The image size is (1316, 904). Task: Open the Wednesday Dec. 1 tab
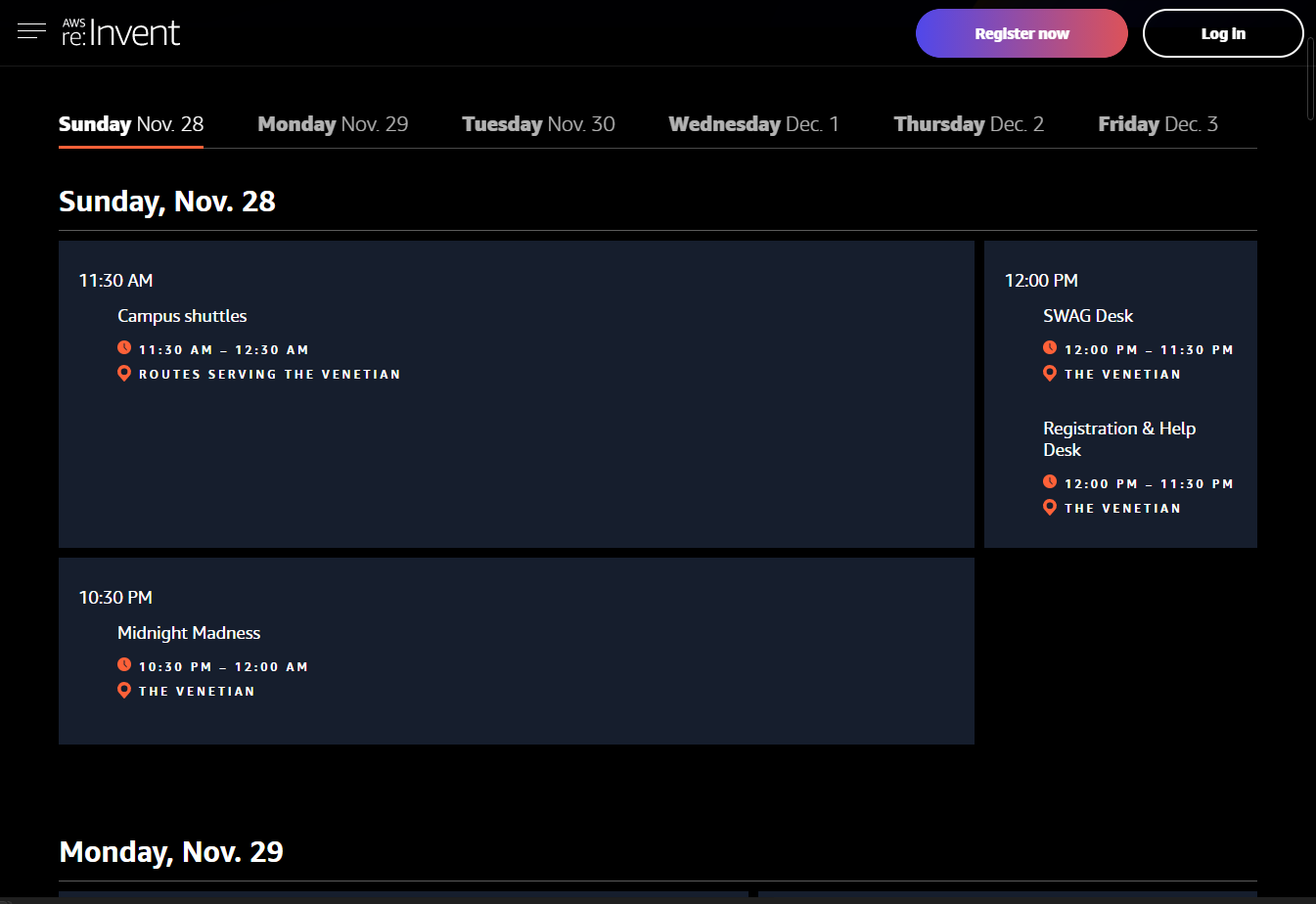(753, 124)
